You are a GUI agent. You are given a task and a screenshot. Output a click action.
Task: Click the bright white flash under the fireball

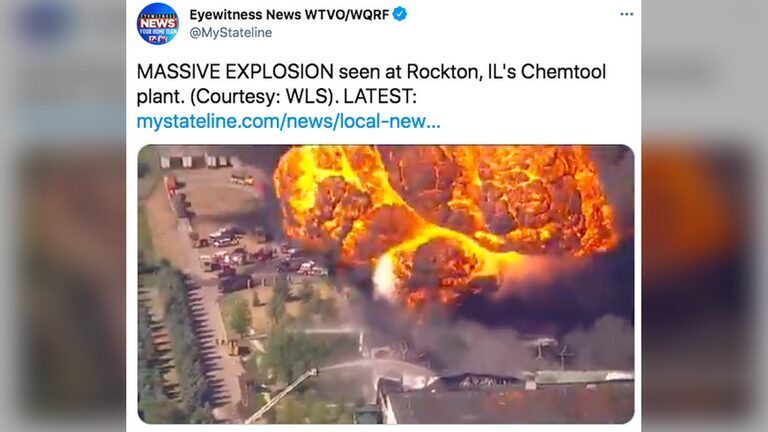(384, 277)
